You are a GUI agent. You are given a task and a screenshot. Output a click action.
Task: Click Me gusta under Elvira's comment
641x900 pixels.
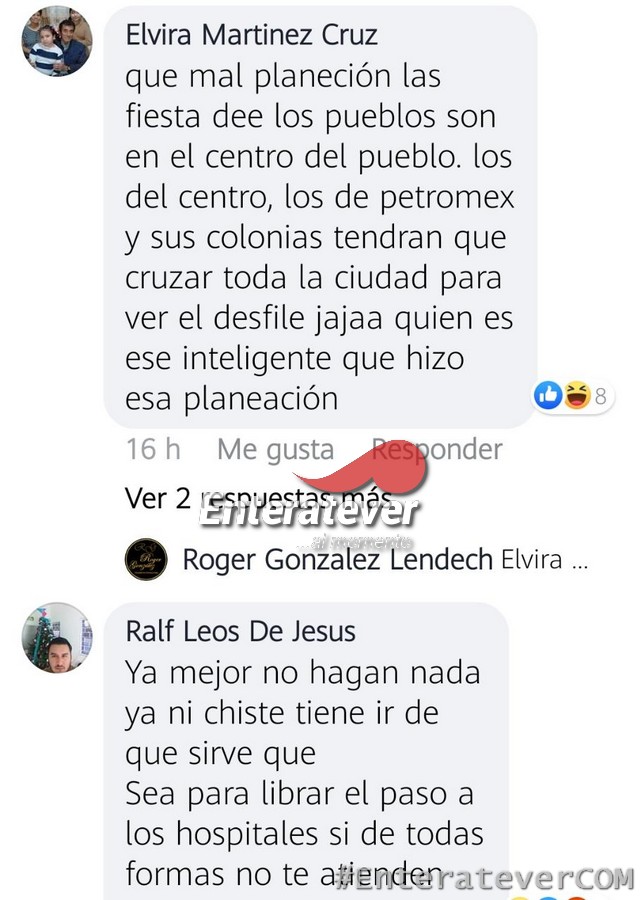point(275,449)
